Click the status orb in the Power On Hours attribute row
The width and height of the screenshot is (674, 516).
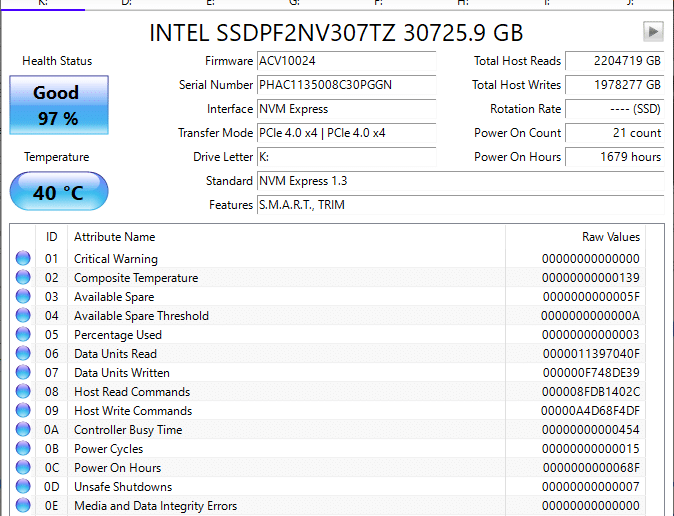click(x=23, y=467)
